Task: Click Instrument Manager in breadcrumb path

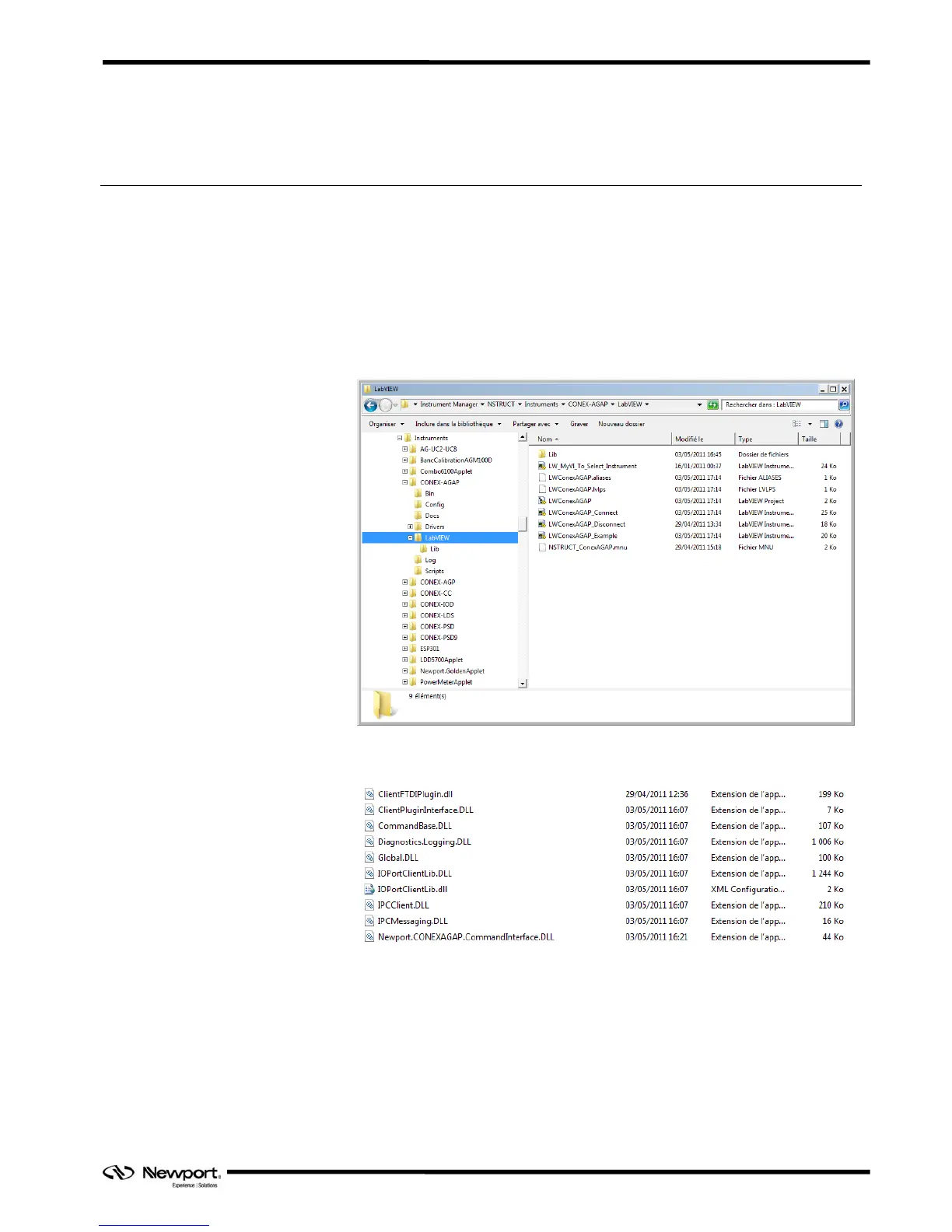Action: 450,404
